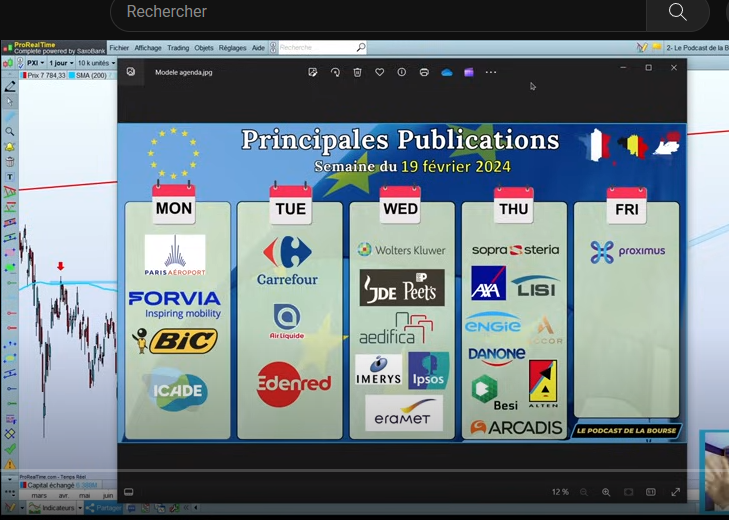The width and height of the screenshot is (729, 525).
Task: Click the ProRealTime search magnifier icon
Action: click(361, 47)
